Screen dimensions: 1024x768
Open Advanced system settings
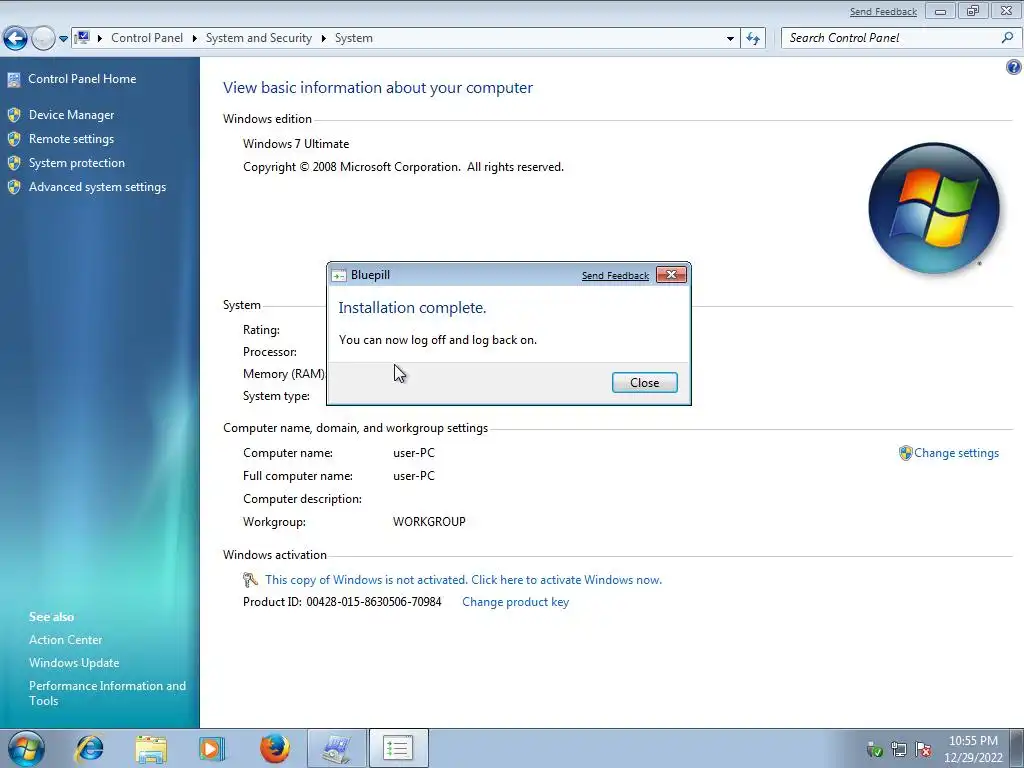pyautogui.click(x=97, y=187)
